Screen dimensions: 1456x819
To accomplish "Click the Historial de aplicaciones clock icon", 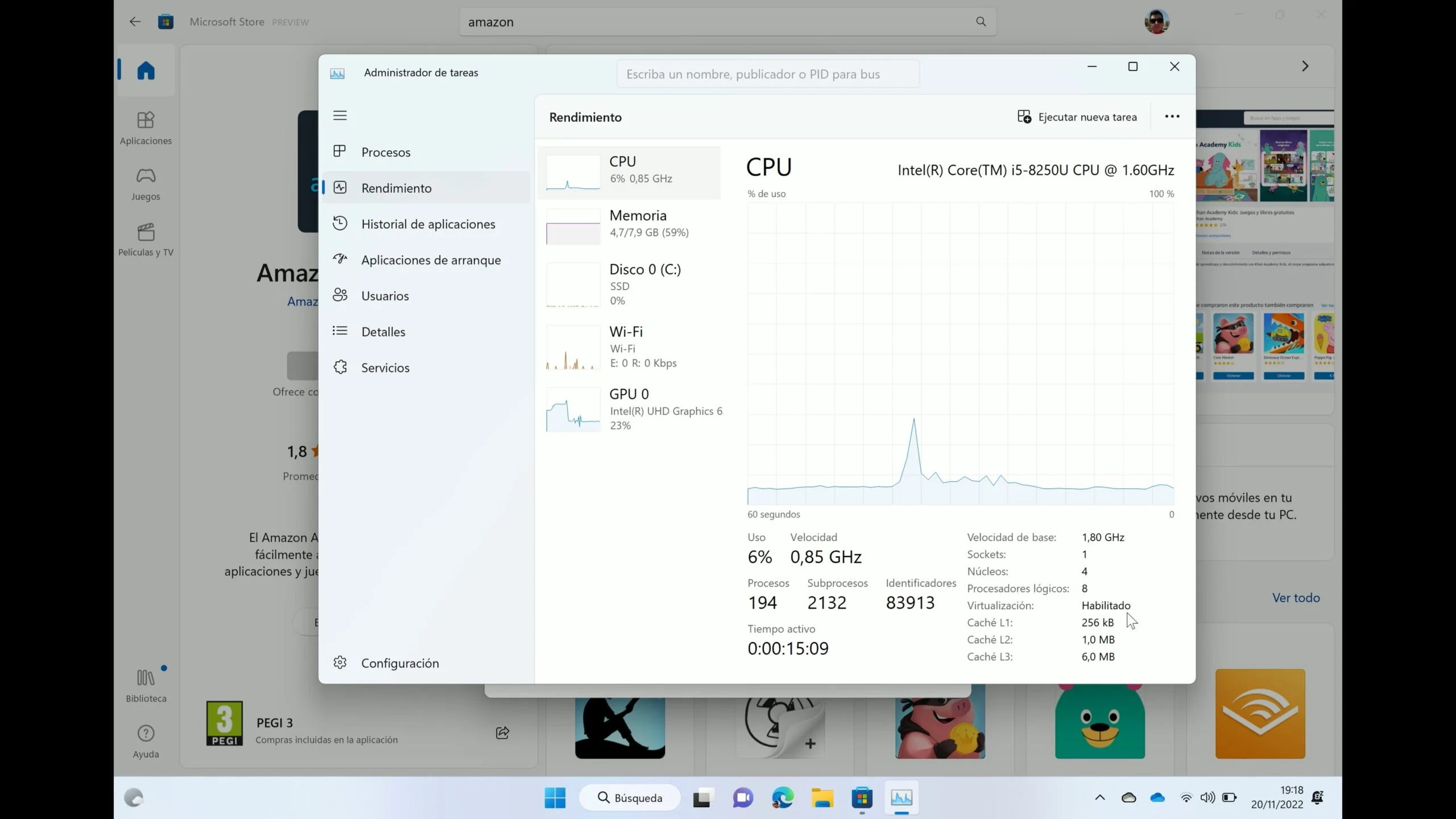I will 340,223.
